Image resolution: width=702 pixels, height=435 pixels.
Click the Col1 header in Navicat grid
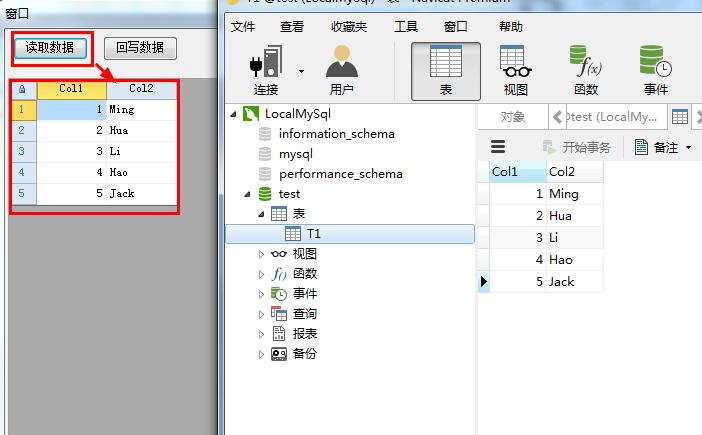click(518, 172)
